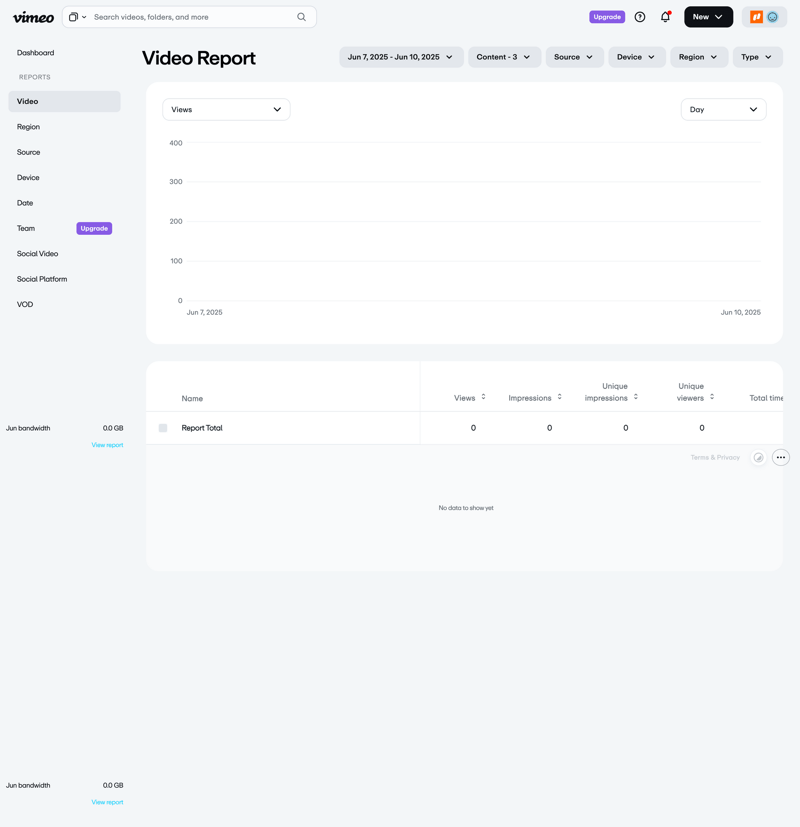Open the Social Video section

pos(37,253)
